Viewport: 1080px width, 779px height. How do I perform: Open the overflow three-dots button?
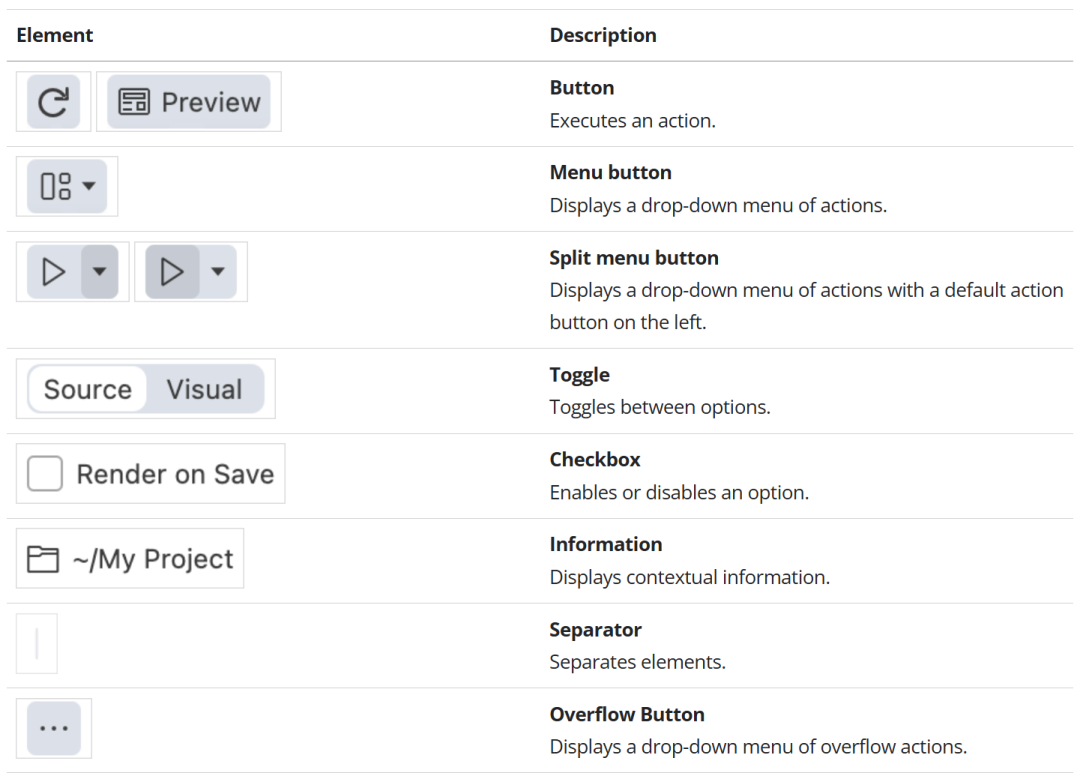click(54, 728)
